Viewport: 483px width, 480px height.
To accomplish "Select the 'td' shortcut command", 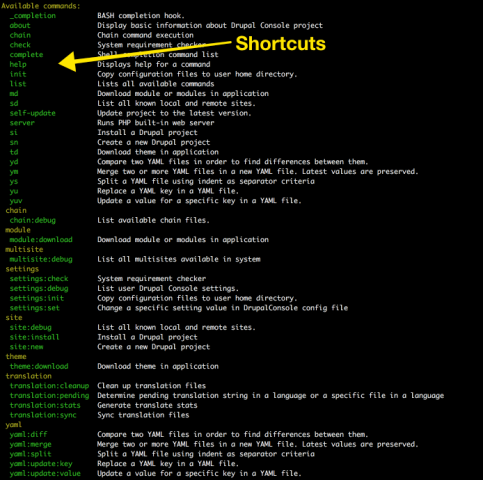I will coord(14,152).
